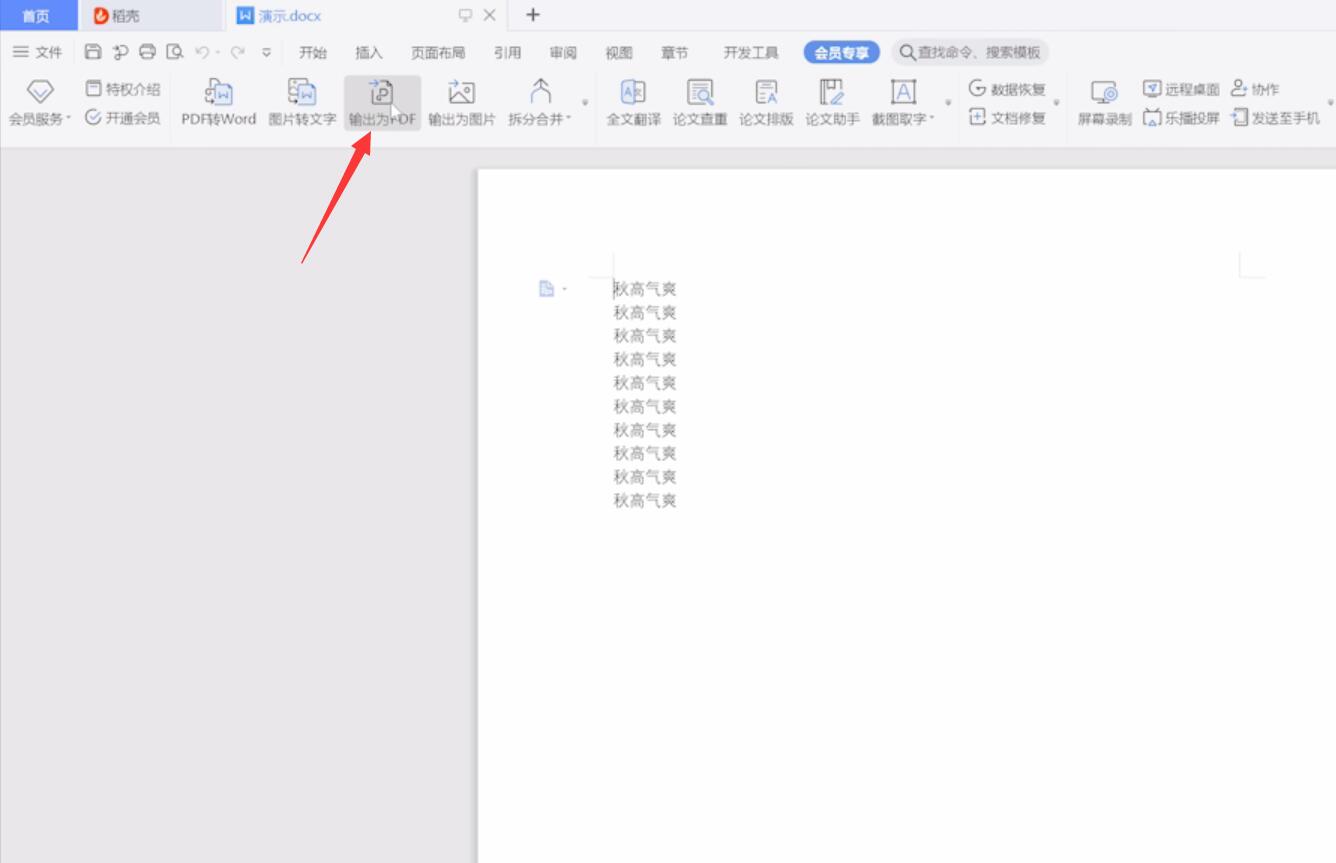Switch to 章节 ribbon tab
This screenshot has width=1336, height=863.
pyautogui.click(x=675, y=52)
